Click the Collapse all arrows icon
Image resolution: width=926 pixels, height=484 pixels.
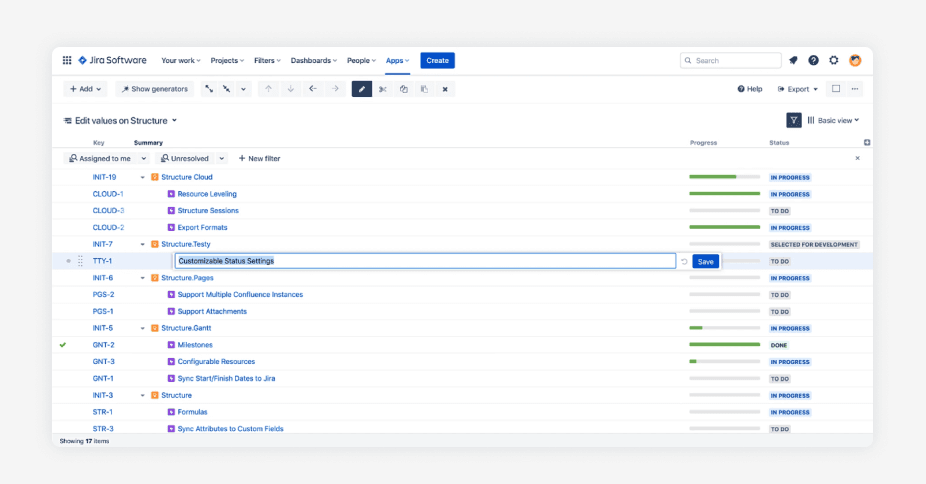click(226, 89)
